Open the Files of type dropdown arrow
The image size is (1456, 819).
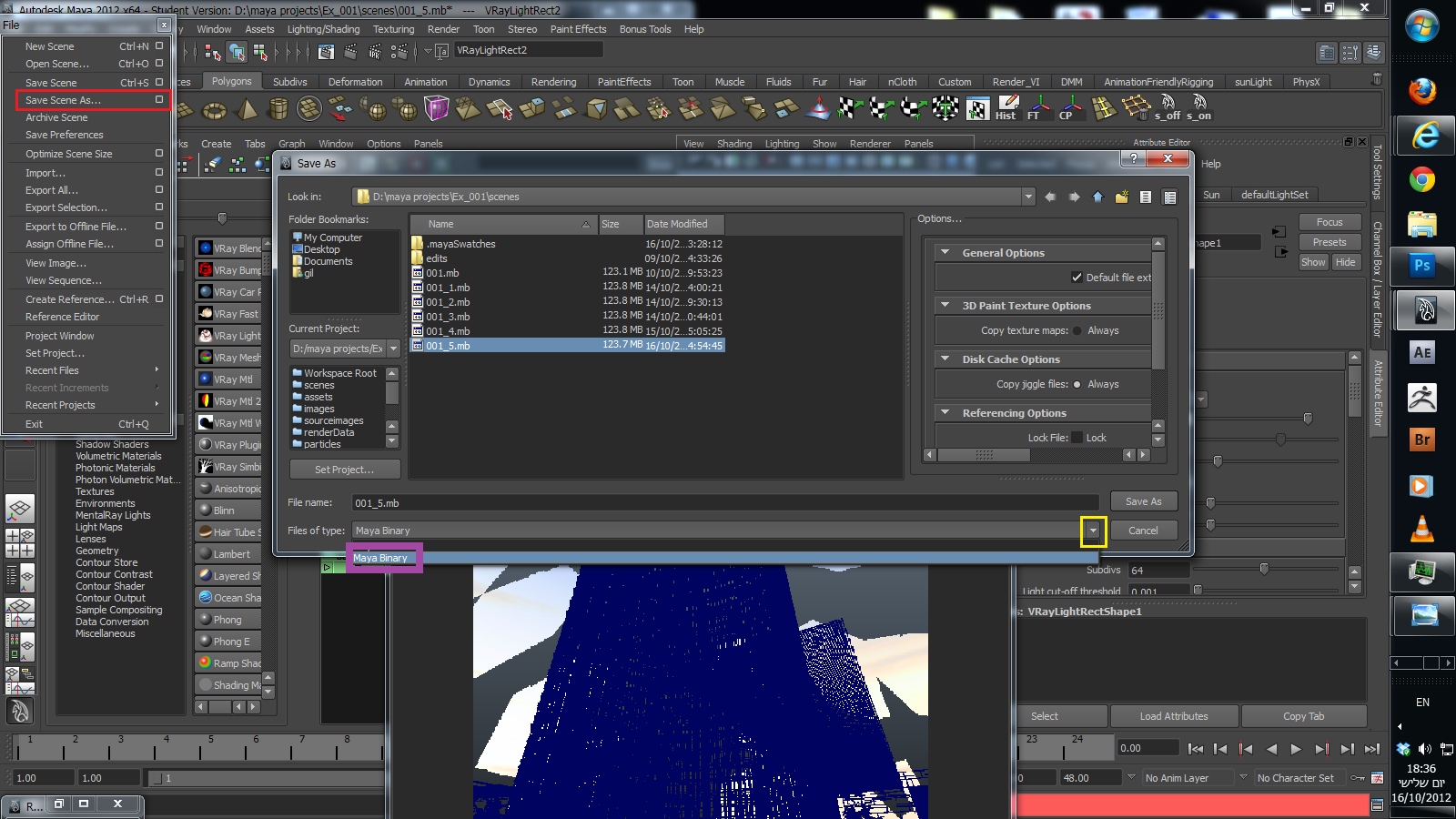(1093, 531)
